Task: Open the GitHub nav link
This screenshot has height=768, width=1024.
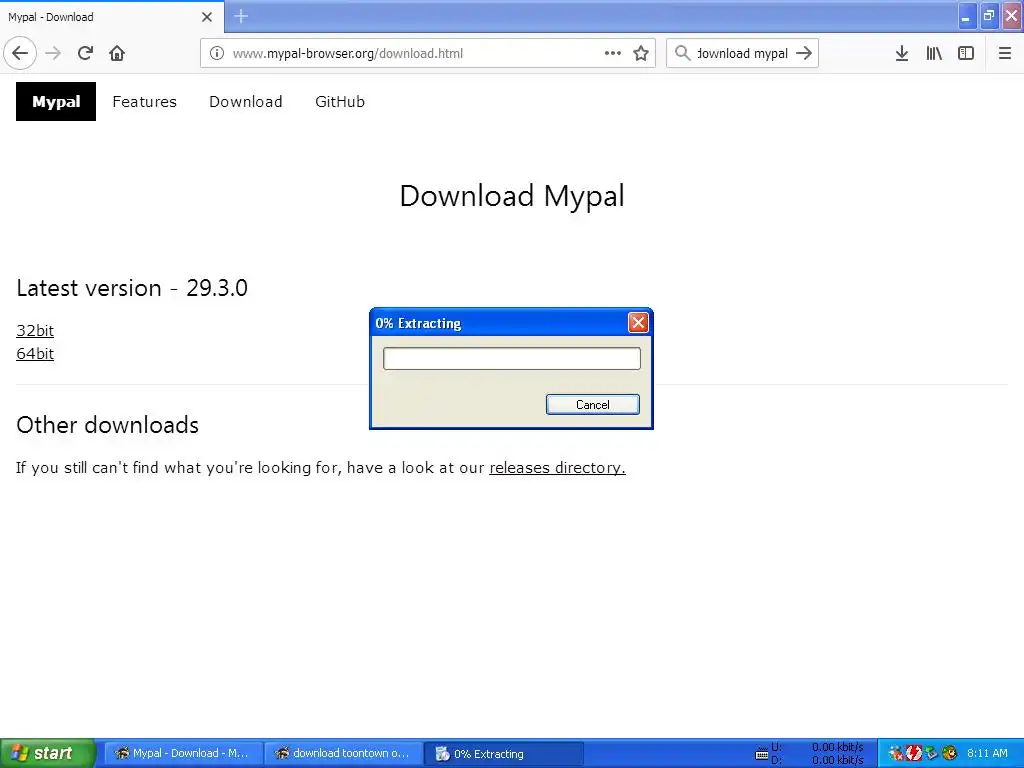Action: tap(340, 102)
